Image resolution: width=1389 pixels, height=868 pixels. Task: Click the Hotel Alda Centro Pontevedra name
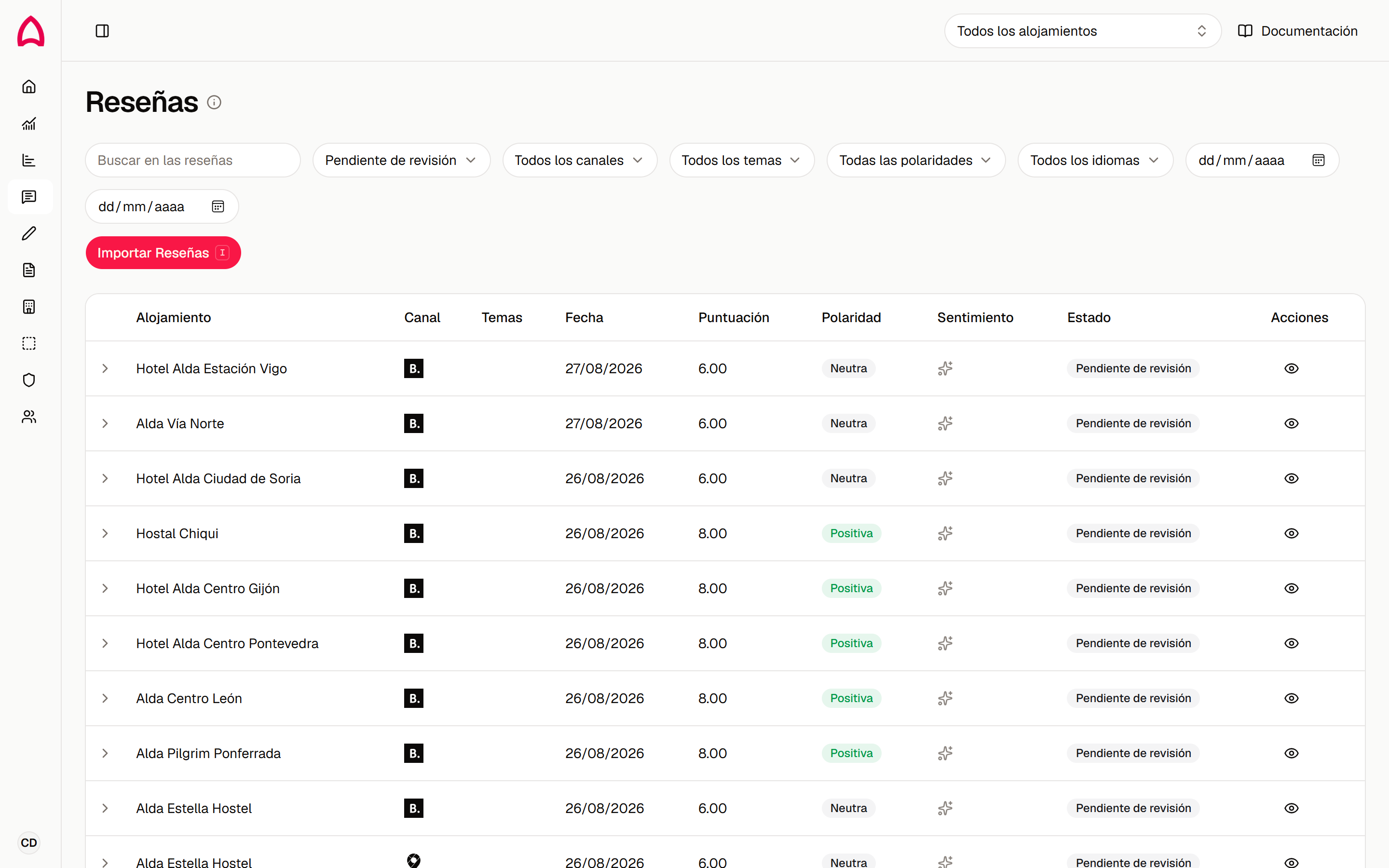[x=227, y=644]
